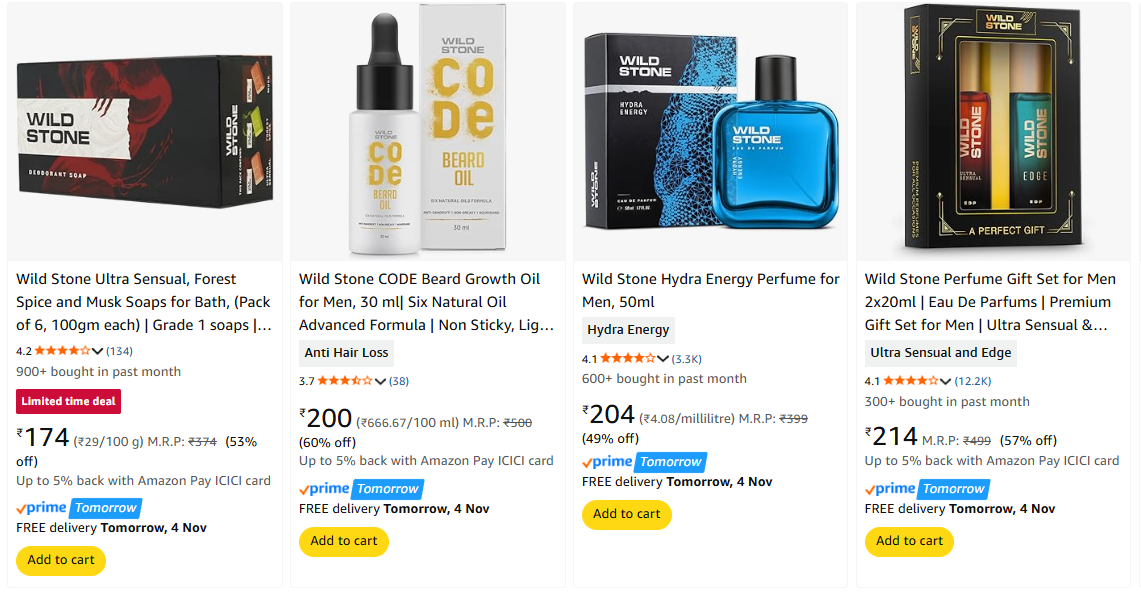View the 12.2K reviews for gift set
This screenshot has height=595, width=1141.
[973, 381]
